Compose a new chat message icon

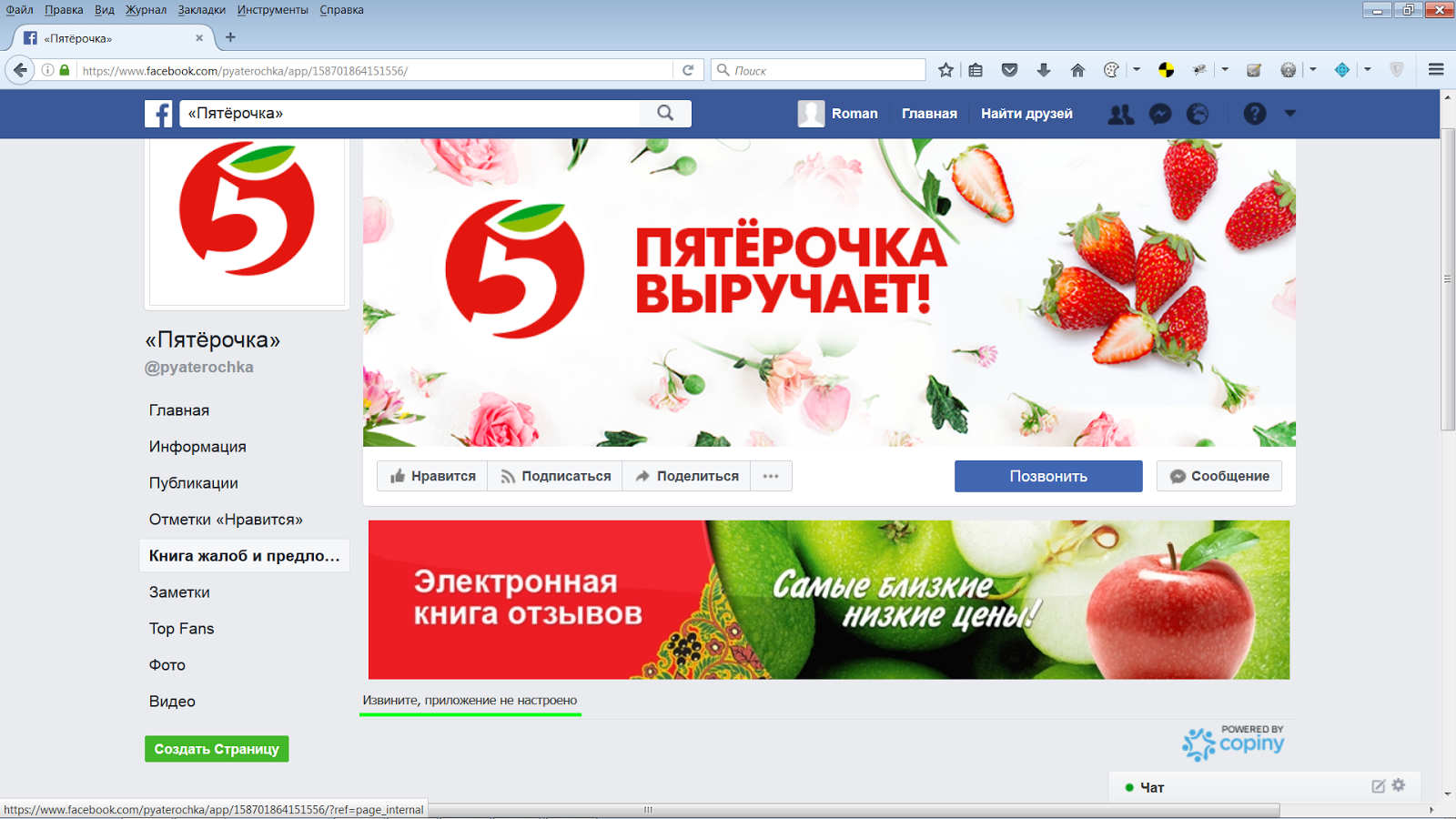(1379, 786)
